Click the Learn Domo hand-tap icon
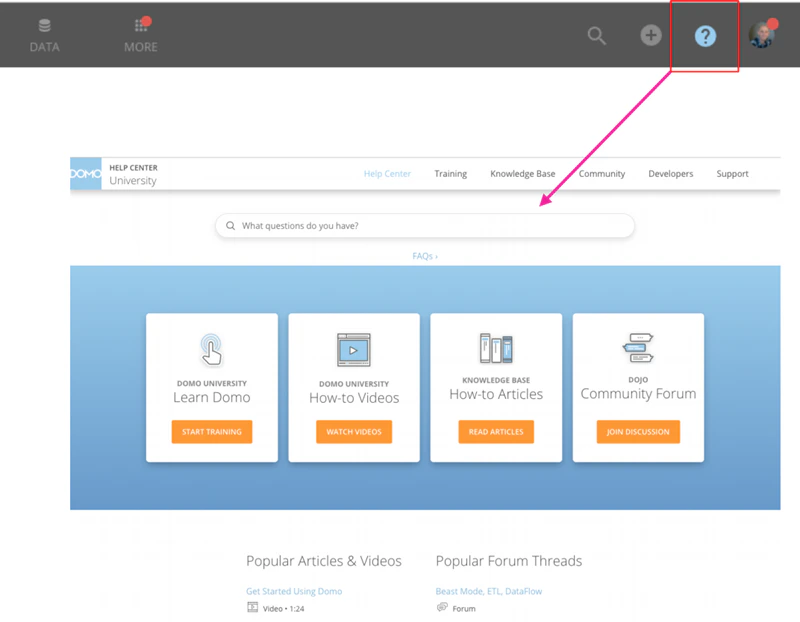Screen dimensions: 800x622 211,350
